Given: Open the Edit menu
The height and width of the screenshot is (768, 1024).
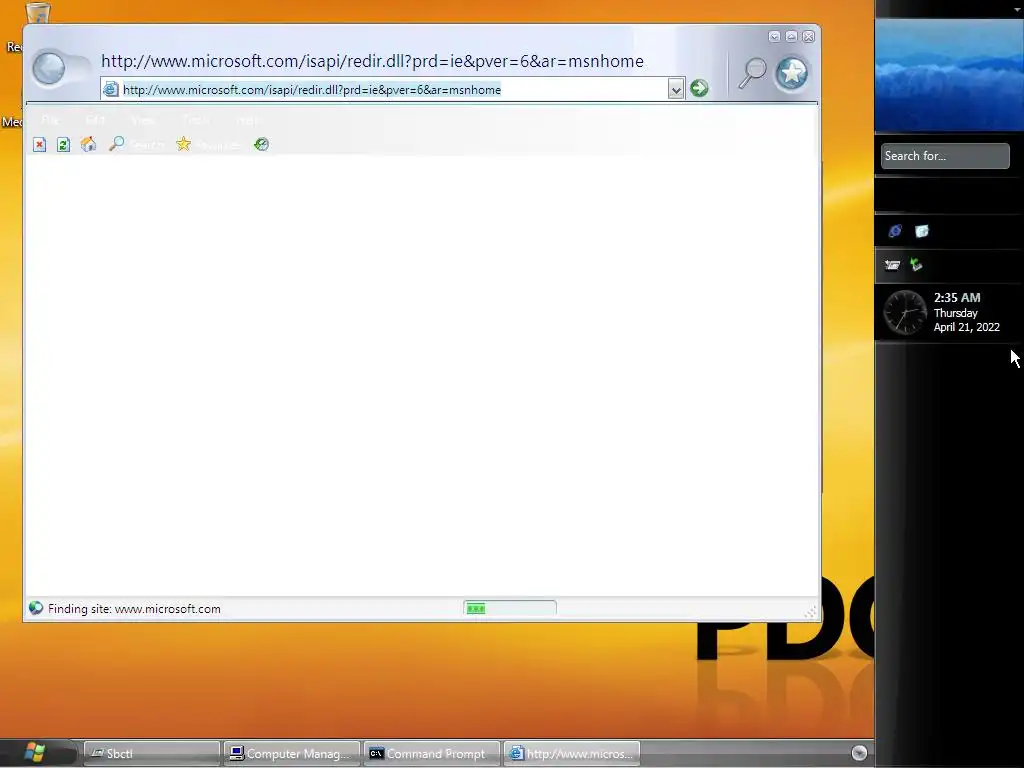Looking at the screenshot, I should coord(95,120).
